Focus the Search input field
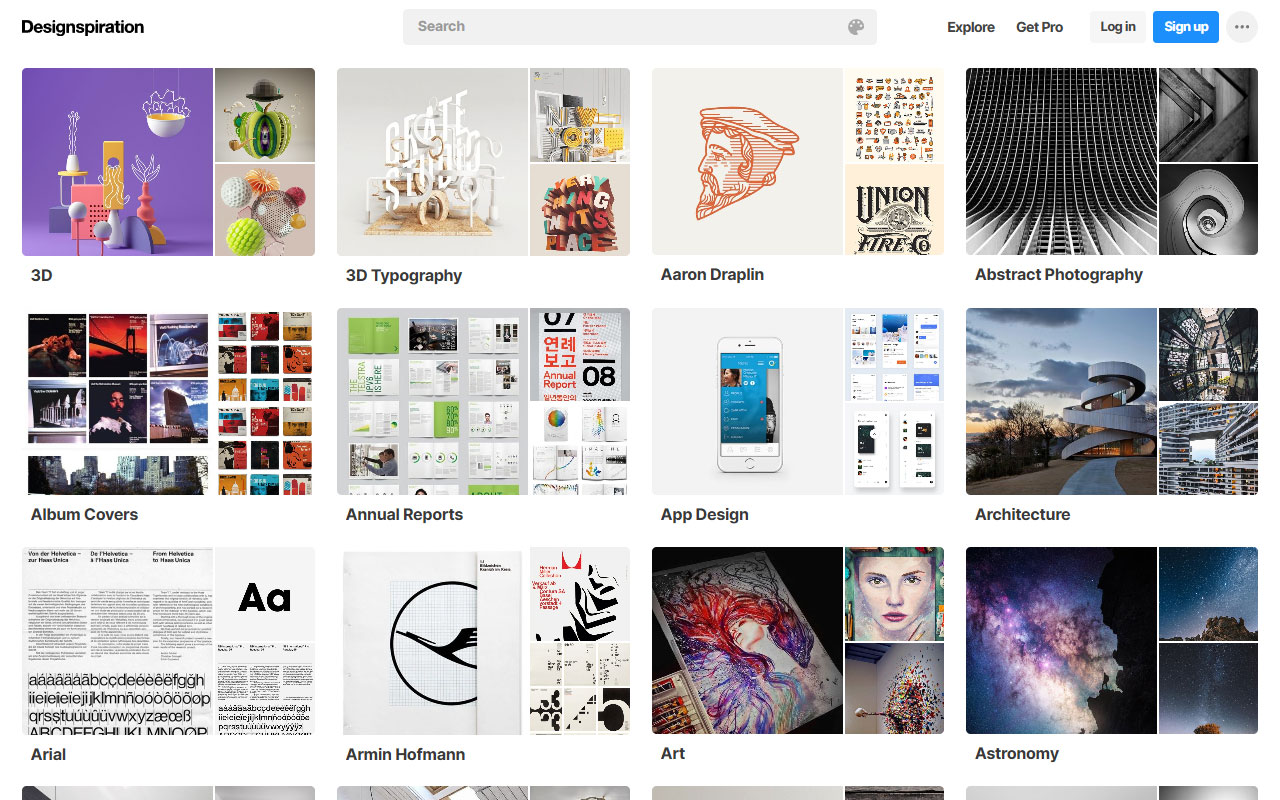 click(640, 27)
